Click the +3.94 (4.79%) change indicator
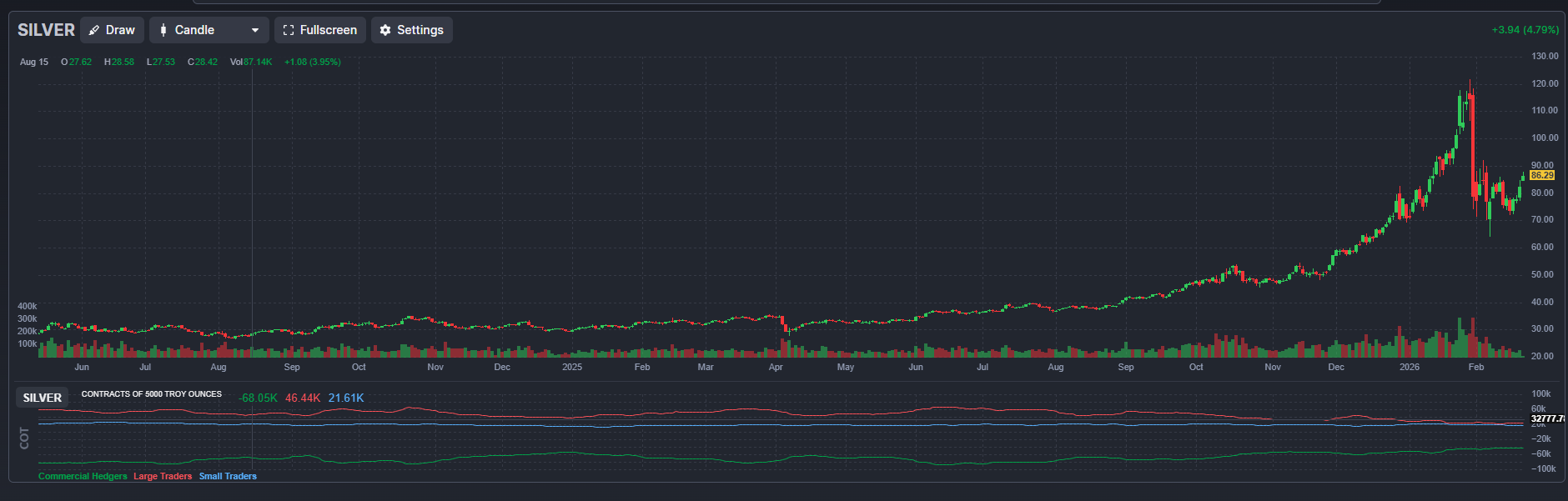Image resolution: width=1568 pixels, height=501 pixels. (1525, 29)
